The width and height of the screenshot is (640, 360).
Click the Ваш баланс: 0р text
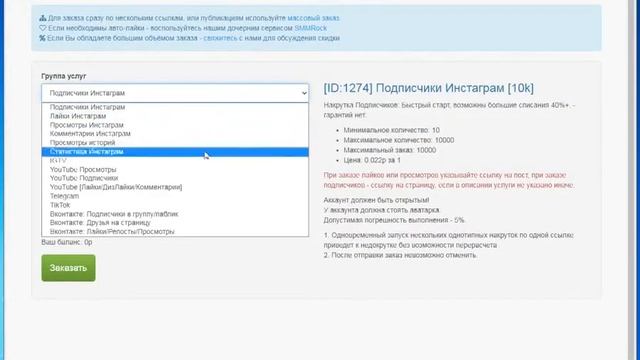click(67, 242)
